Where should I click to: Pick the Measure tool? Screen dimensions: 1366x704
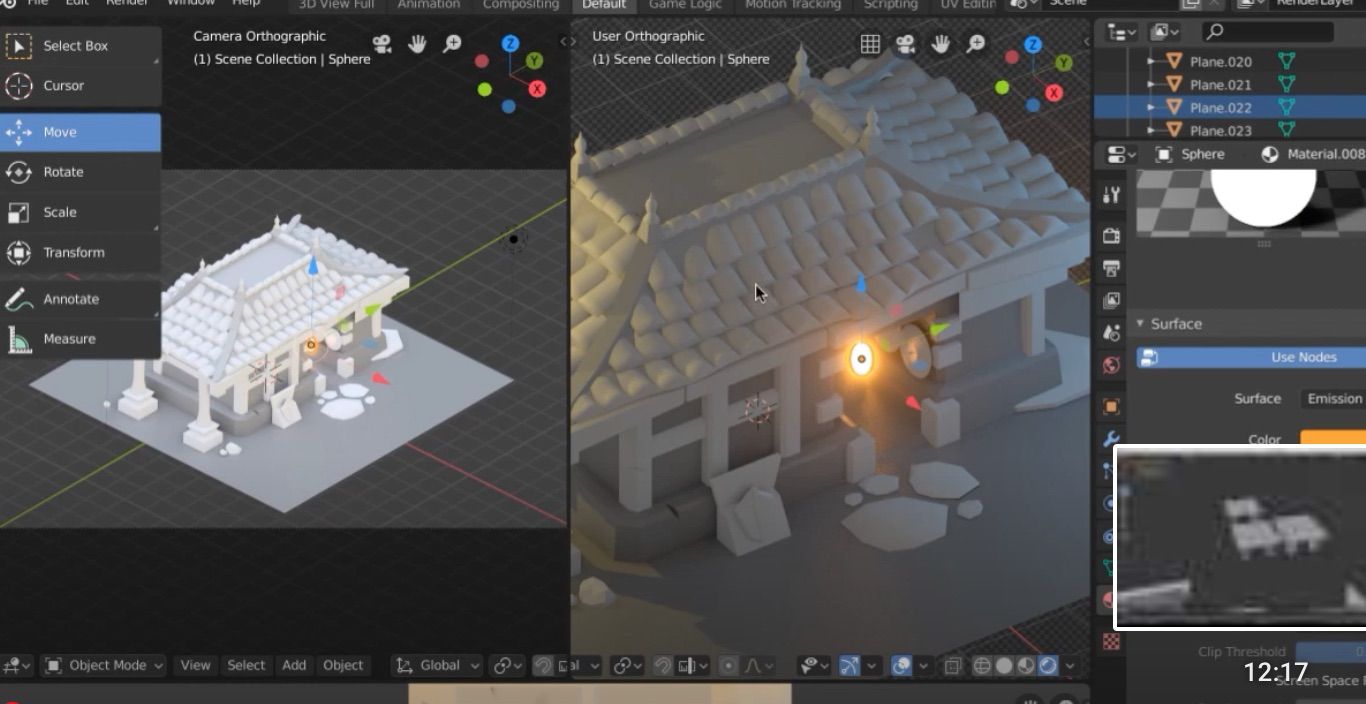click(80, 339)
